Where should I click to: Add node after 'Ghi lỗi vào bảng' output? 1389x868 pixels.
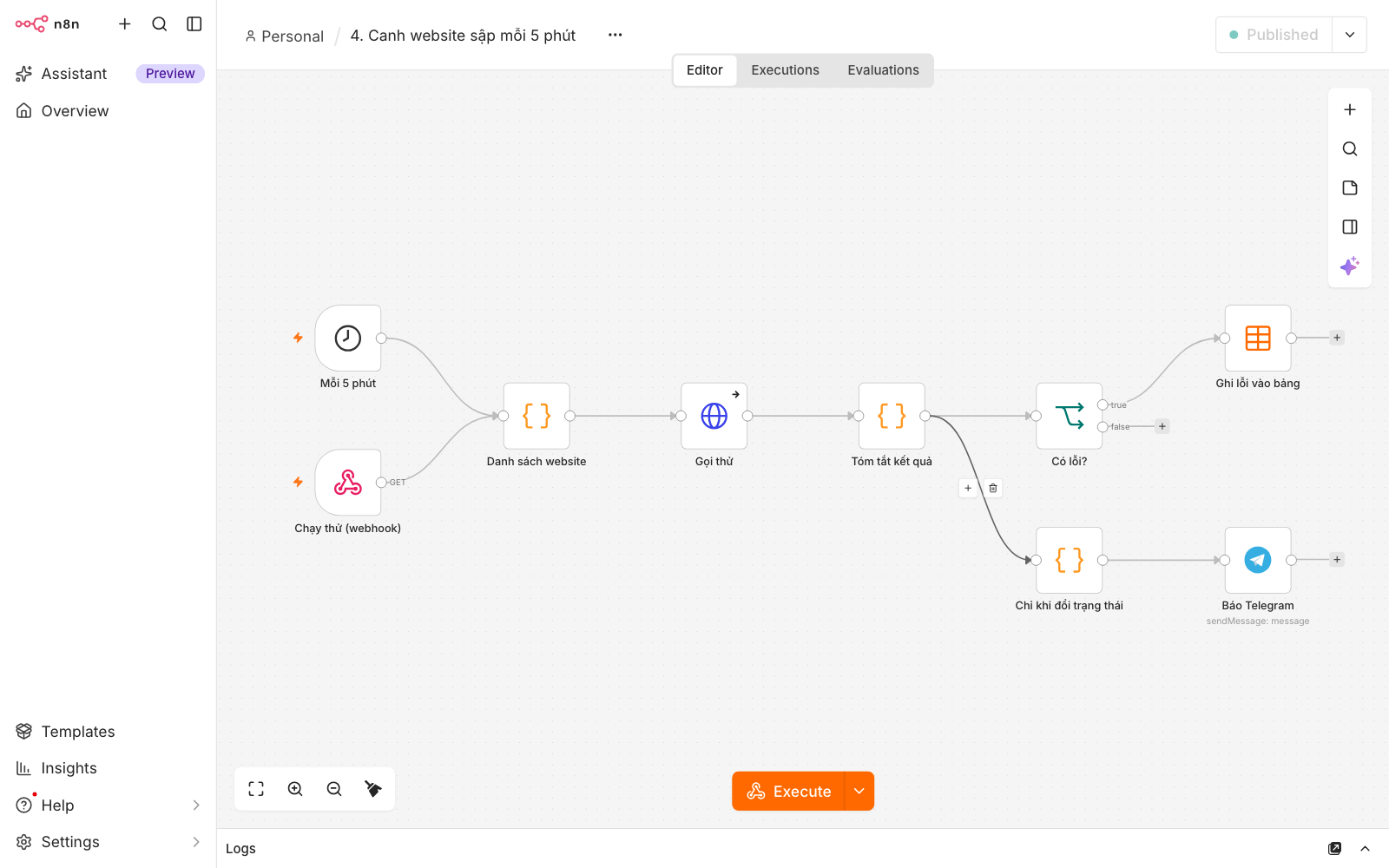pyautogui.click(x=1337, y=338)
